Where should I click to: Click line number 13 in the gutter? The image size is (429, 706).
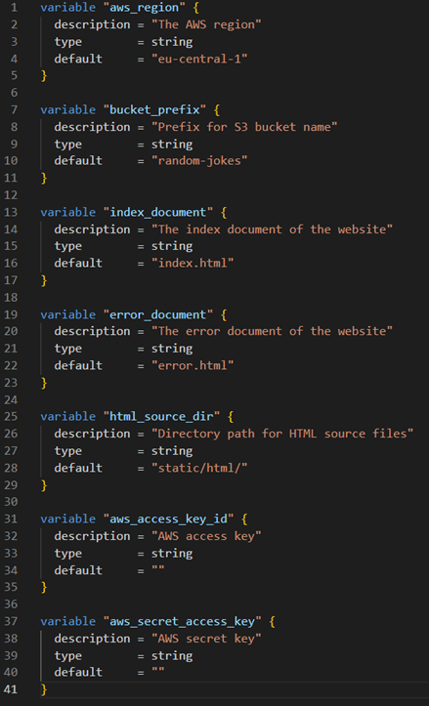(11, 212)
